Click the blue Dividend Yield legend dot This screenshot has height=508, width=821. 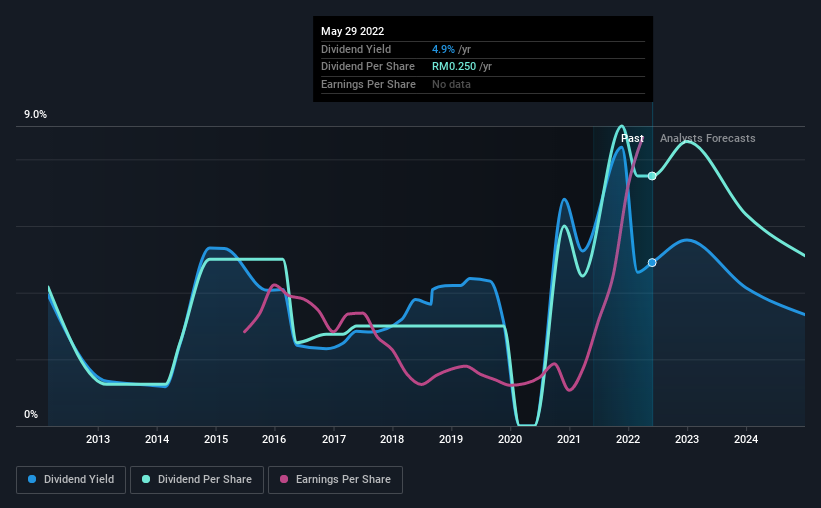(33, 480)
